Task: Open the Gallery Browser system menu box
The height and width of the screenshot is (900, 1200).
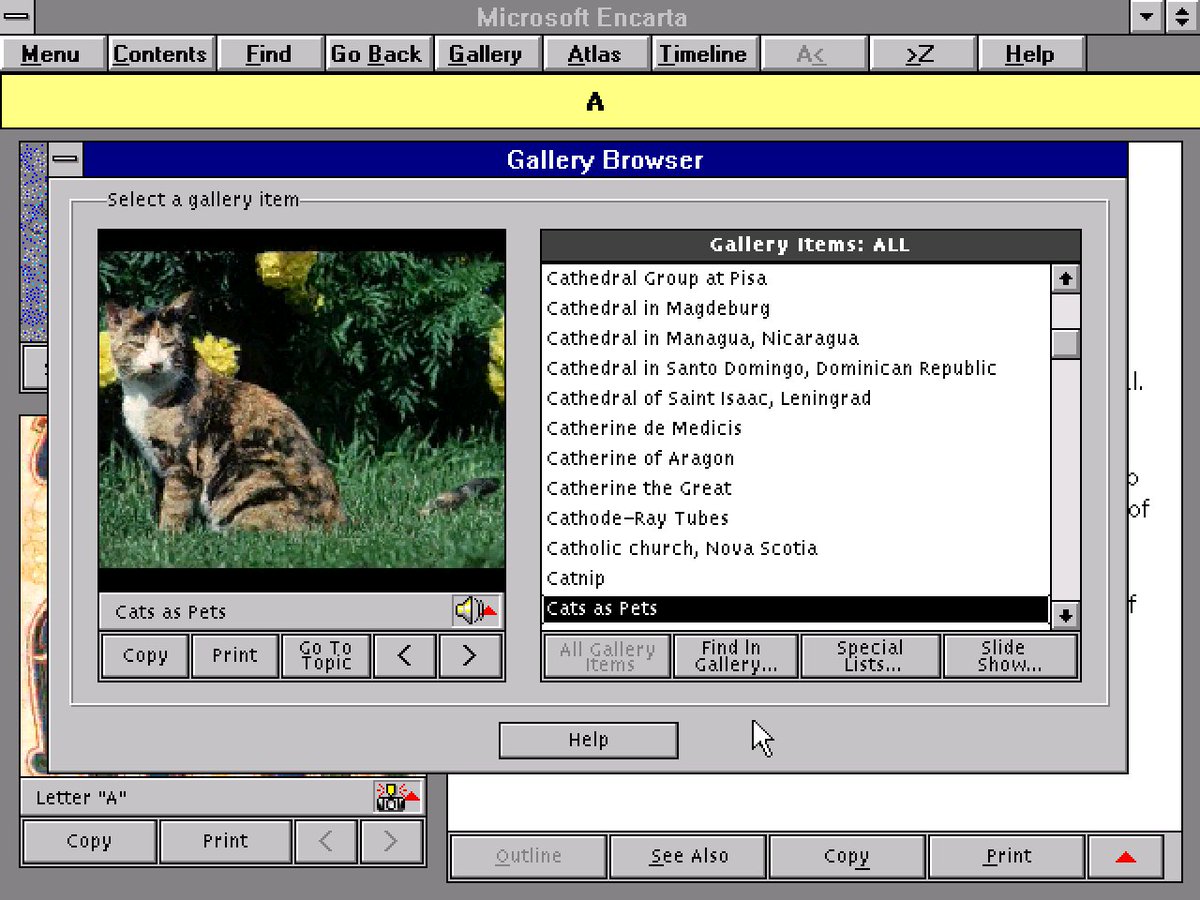Action: click(66, 159)
